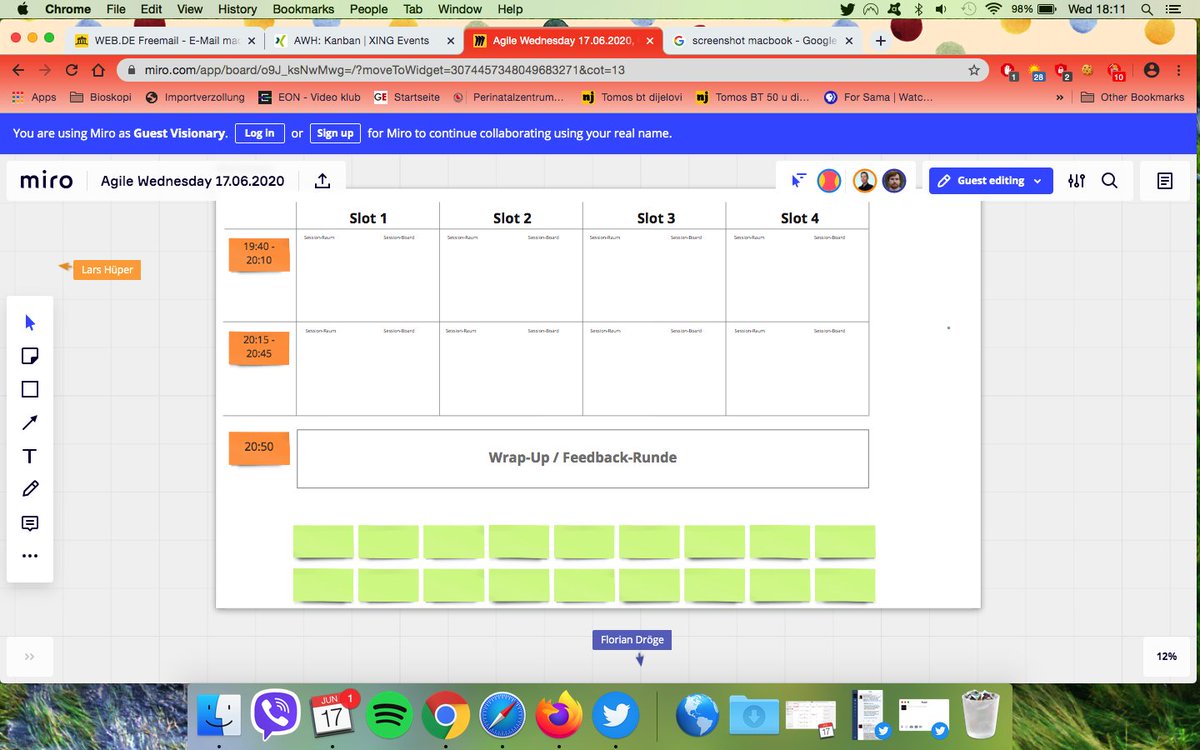
Task: Click the export board upload icon
Action: coord(322,181)
